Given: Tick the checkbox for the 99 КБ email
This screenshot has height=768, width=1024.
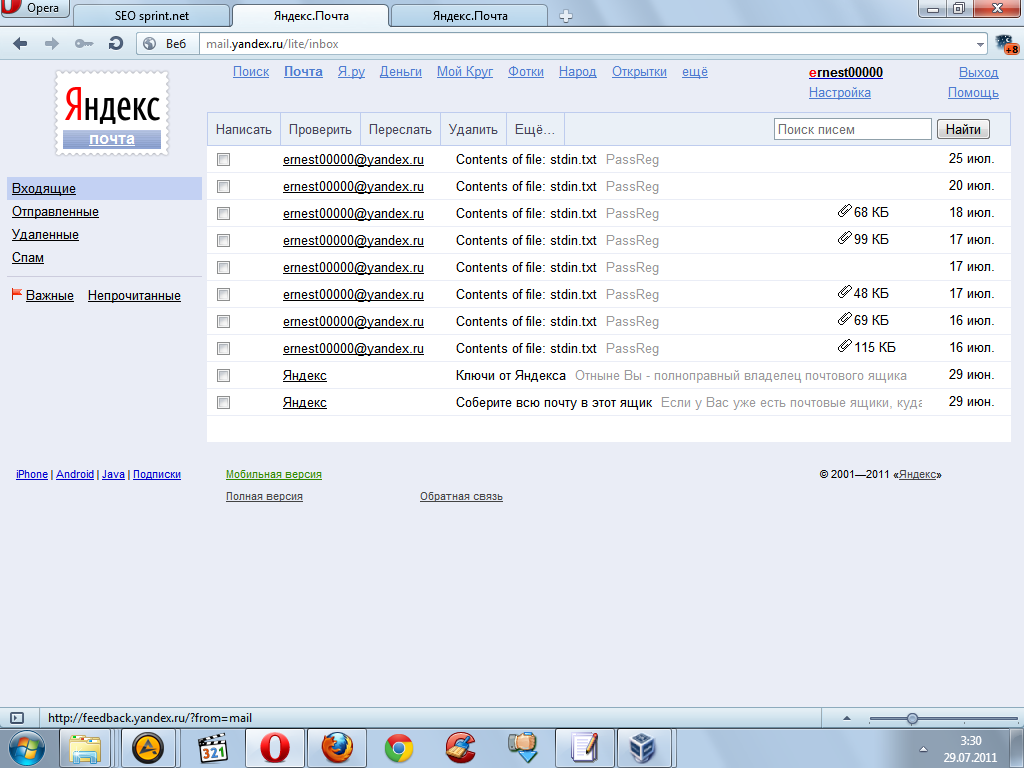Looking at the screenshot, I should click(x=223, y=240).
